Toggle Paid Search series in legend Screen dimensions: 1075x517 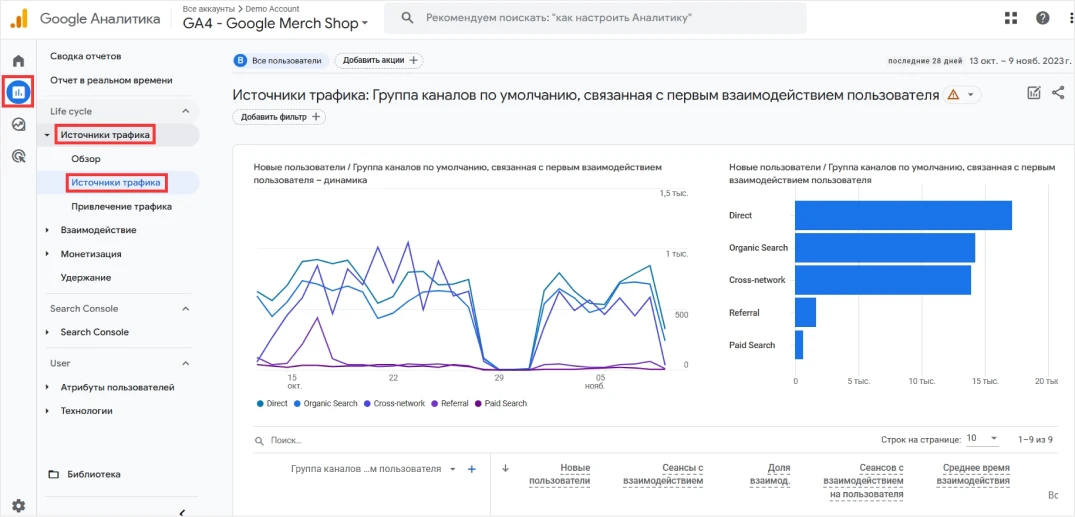click(500, 403)
